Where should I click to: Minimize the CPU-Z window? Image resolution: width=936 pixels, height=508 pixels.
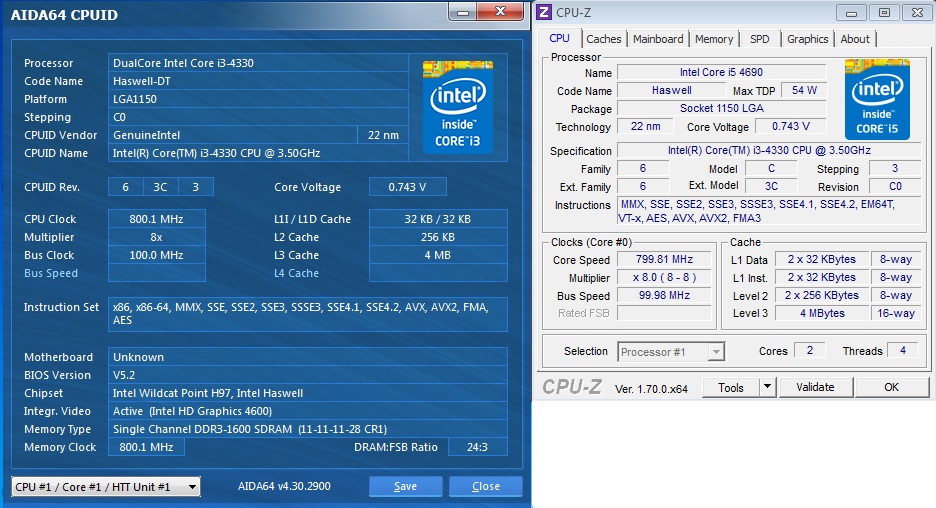[852, 13]
